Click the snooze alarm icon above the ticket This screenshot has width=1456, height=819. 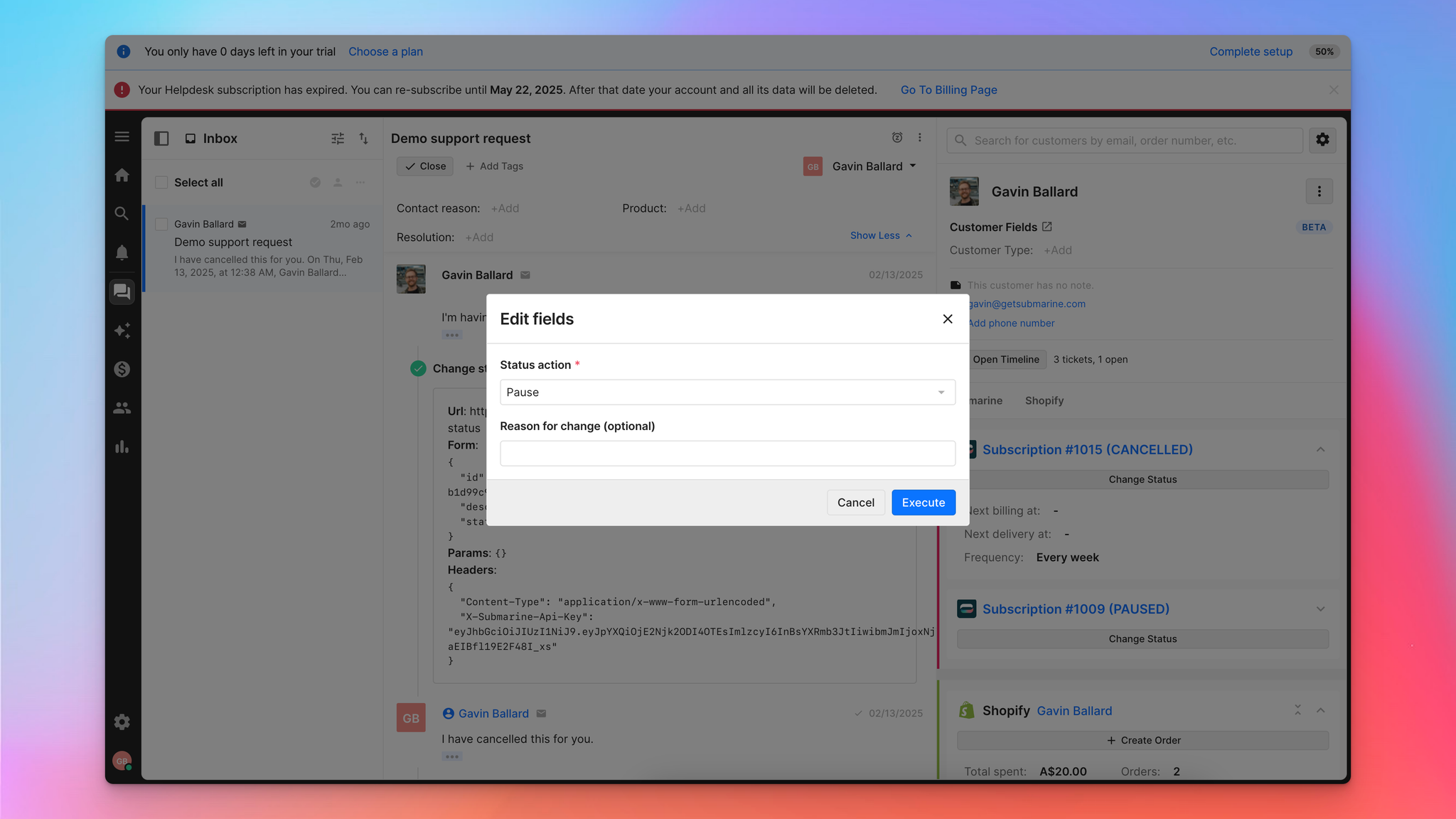click(x=896, y=137)
